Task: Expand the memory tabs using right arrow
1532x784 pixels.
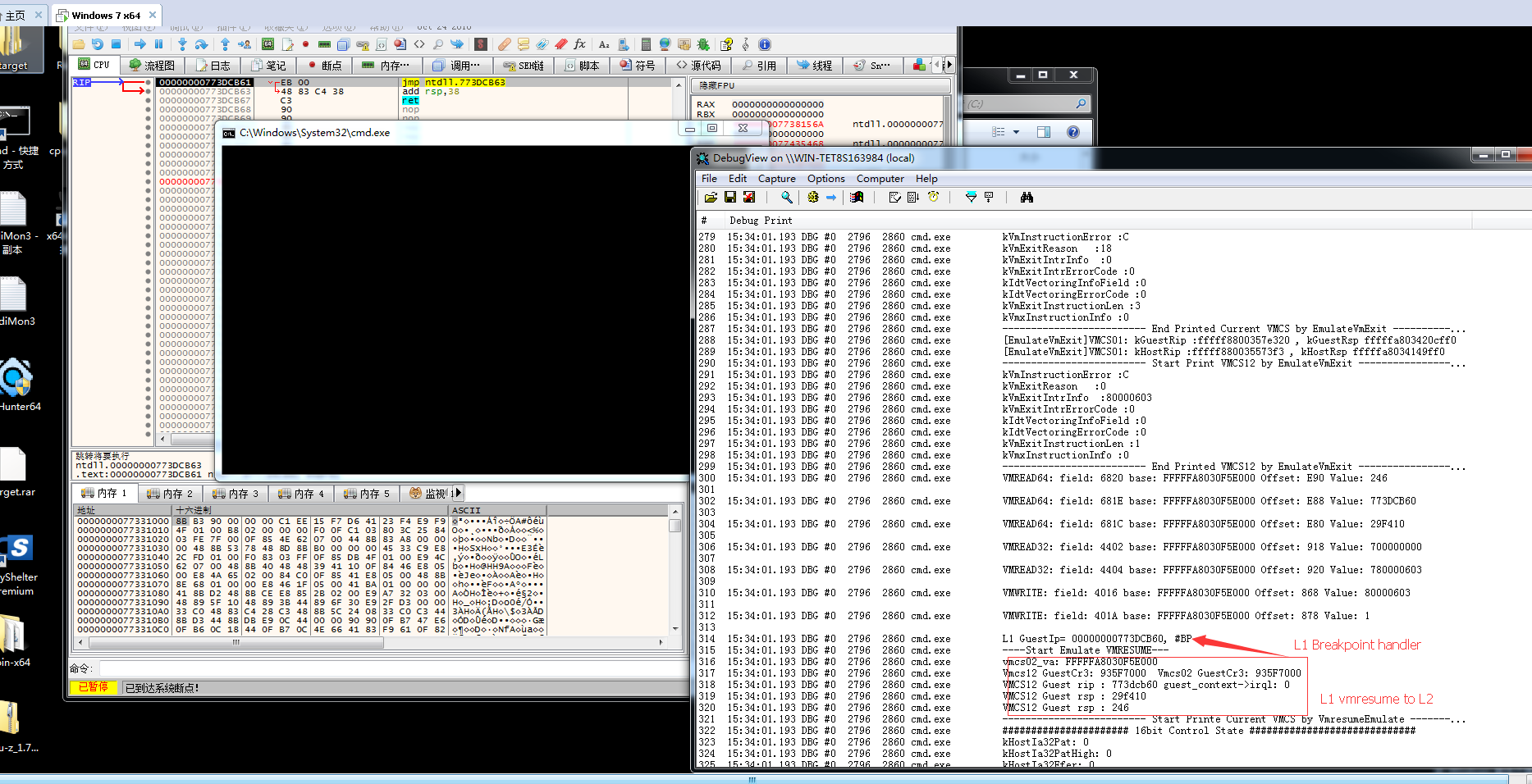Action: pyautogui.click(x=458, y=493)
